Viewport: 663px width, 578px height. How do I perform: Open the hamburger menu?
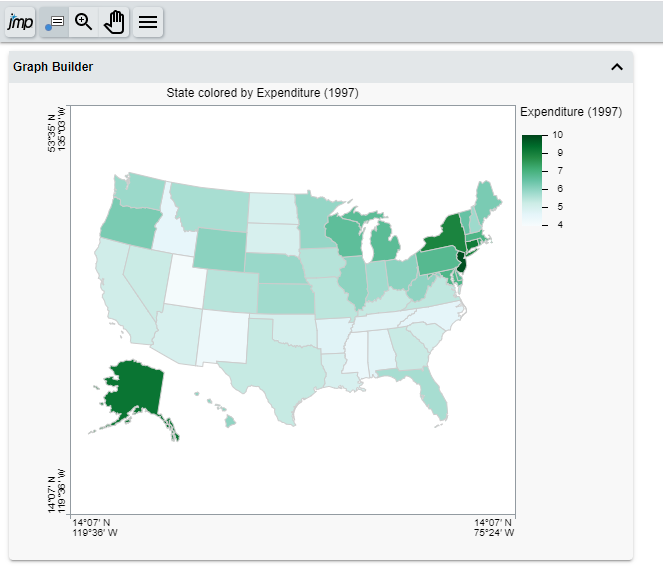(148, 22)
